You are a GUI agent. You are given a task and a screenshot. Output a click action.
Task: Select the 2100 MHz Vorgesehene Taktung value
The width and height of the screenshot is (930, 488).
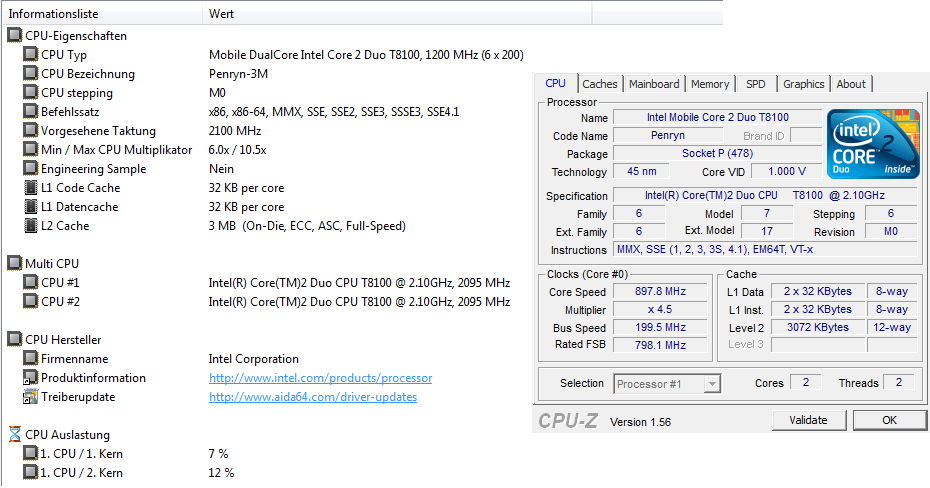pyautogui.click(x=235, y=131)
